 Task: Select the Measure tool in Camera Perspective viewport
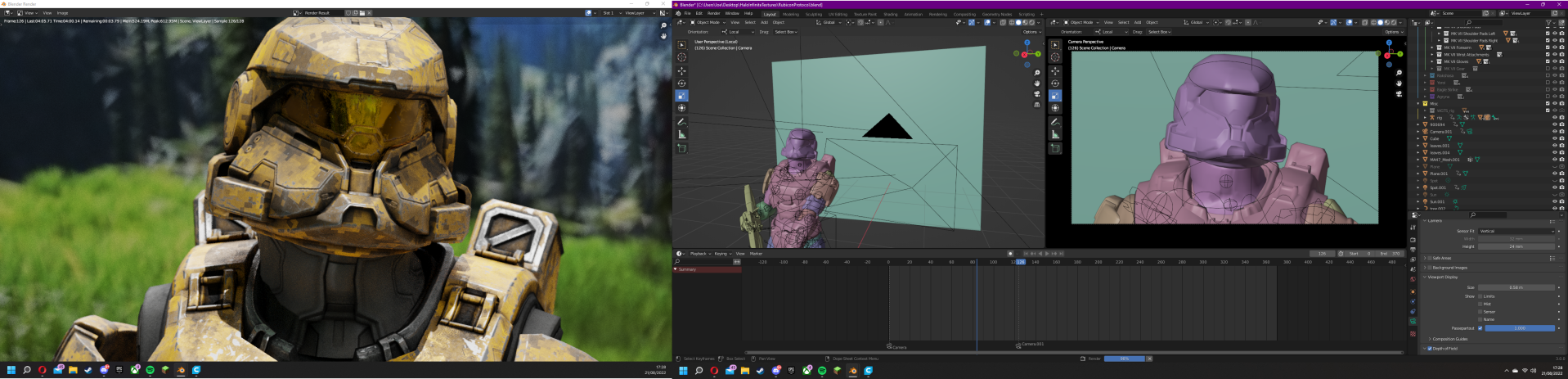pos(1055,134)
